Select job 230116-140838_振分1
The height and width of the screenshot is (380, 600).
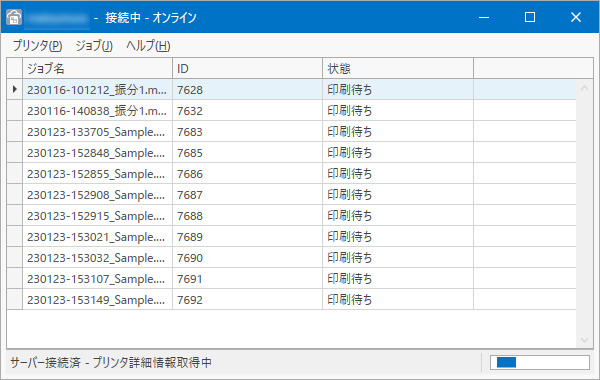(x=98, y=111)
